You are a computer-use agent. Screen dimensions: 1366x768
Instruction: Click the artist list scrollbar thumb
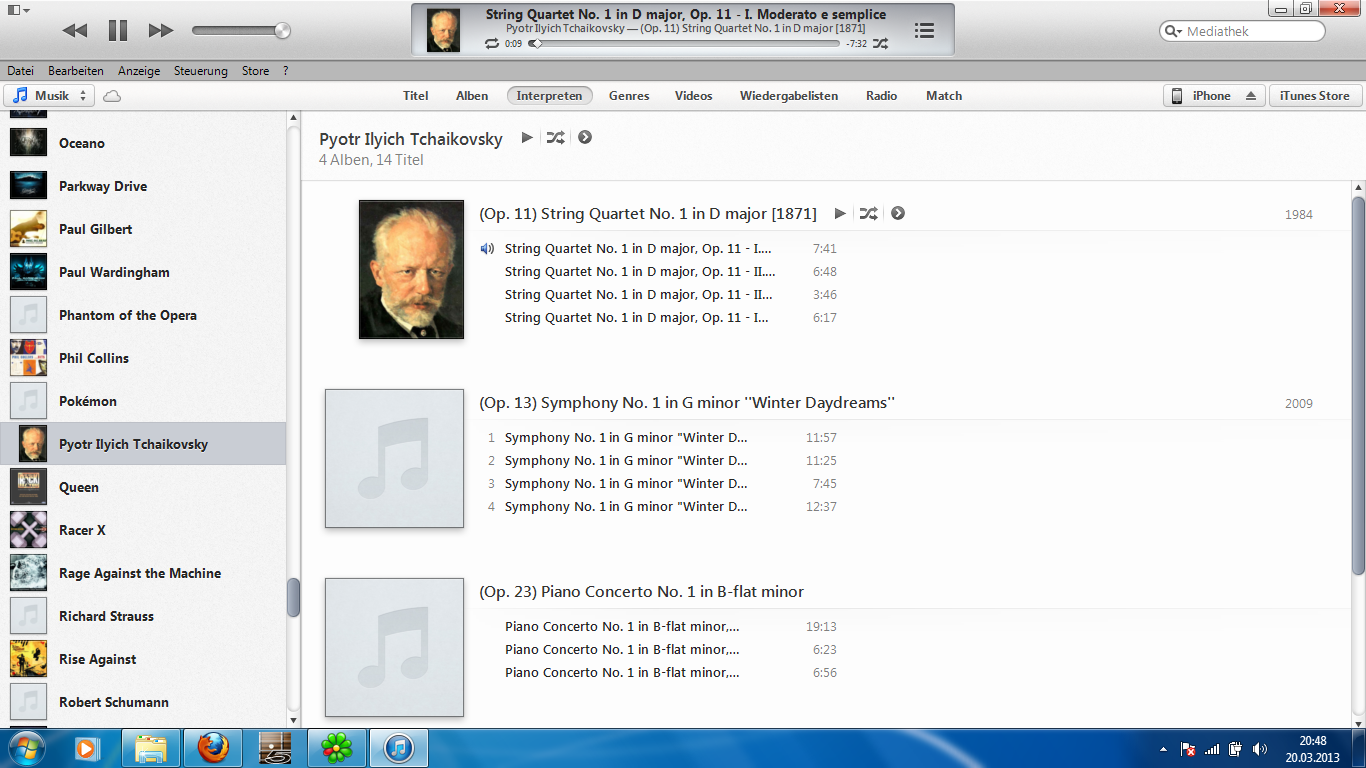(x=293, y=598)
